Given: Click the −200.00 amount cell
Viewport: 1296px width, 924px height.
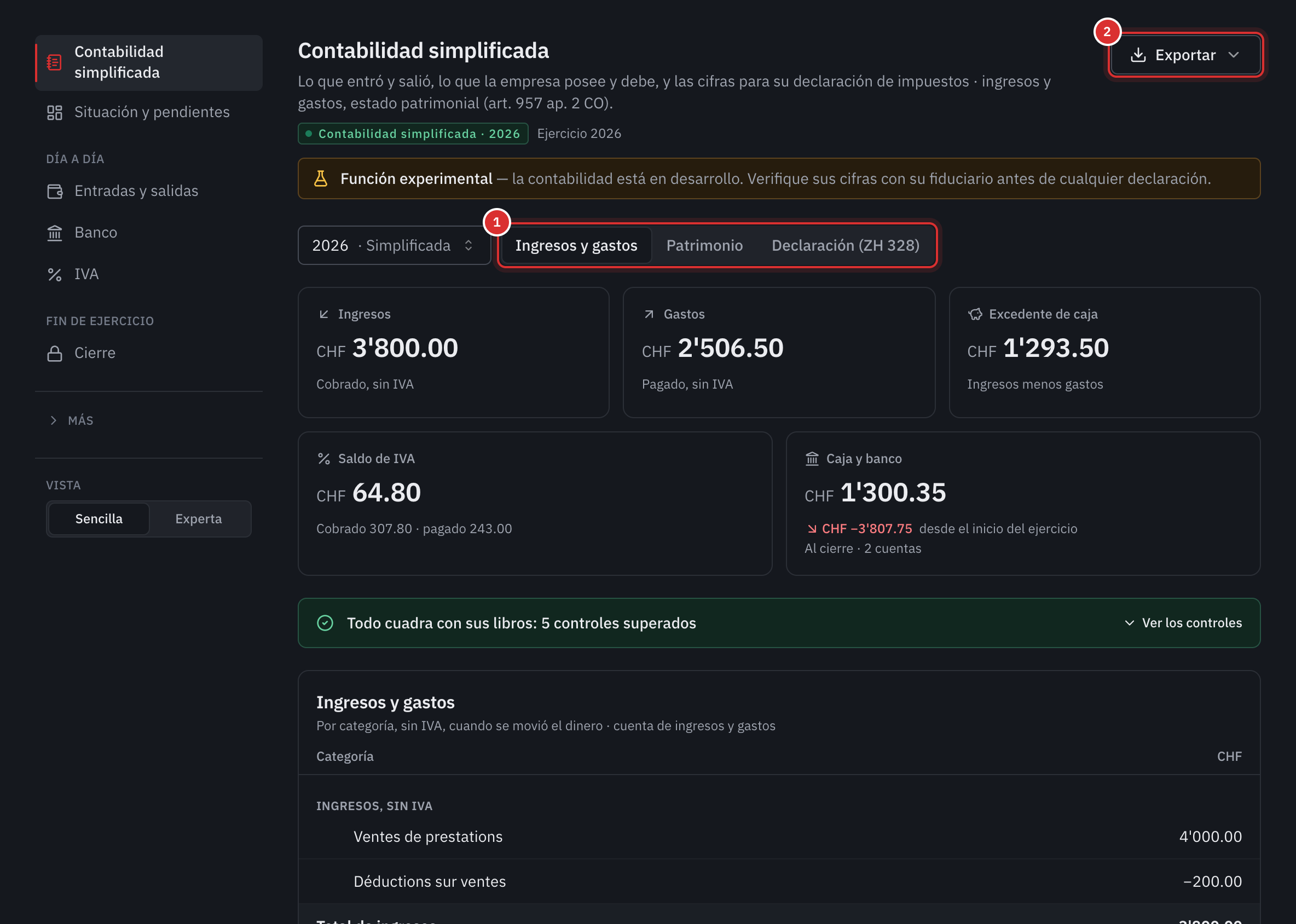Looking at the screenshot, I should pos(1212,881).
